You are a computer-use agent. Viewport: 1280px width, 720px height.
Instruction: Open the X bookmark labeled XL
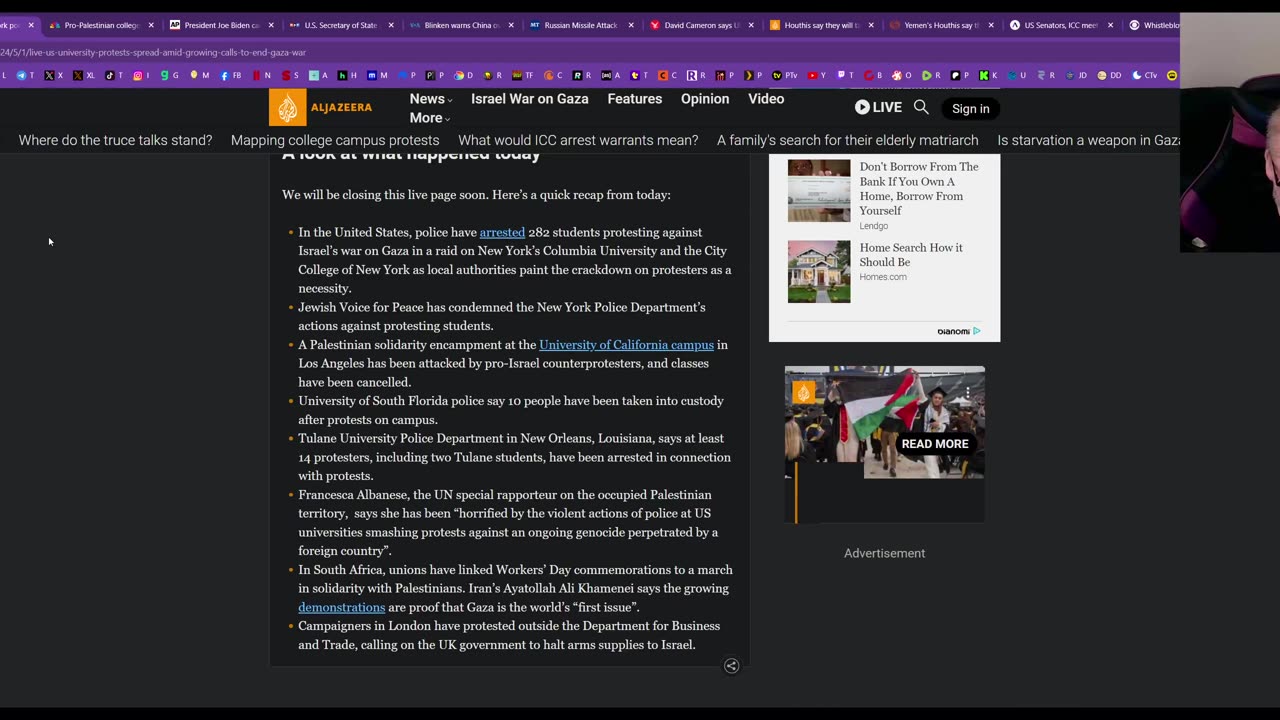pyautogui.click(x=84, y=75)
